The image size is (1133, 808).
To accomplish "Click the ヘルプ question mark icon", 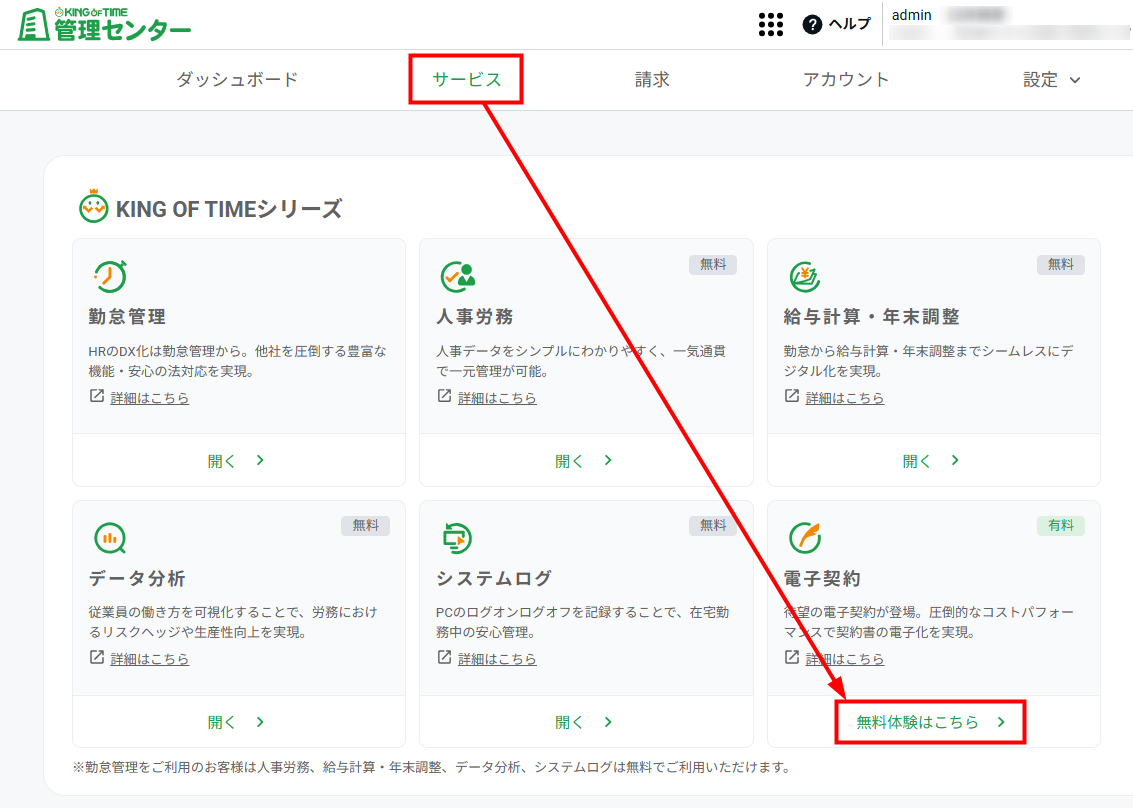I will [x=812, y=25].
